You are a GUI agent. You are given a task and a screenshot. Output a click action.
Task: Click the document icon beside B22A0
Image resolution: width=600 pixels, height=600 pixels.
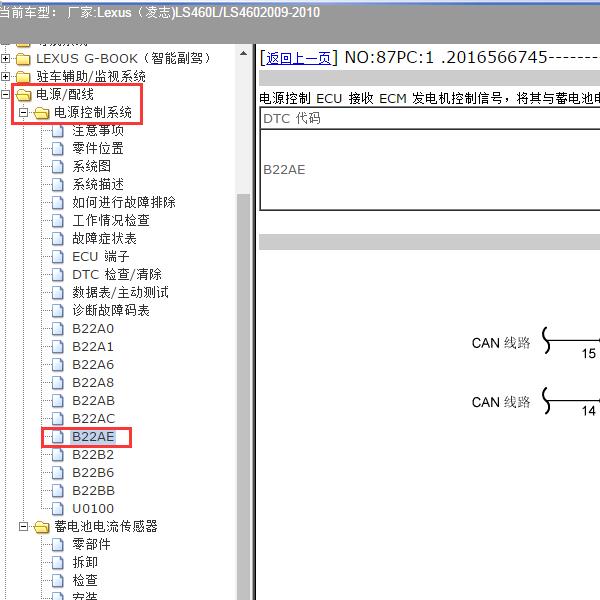click(x=58, y=329)
